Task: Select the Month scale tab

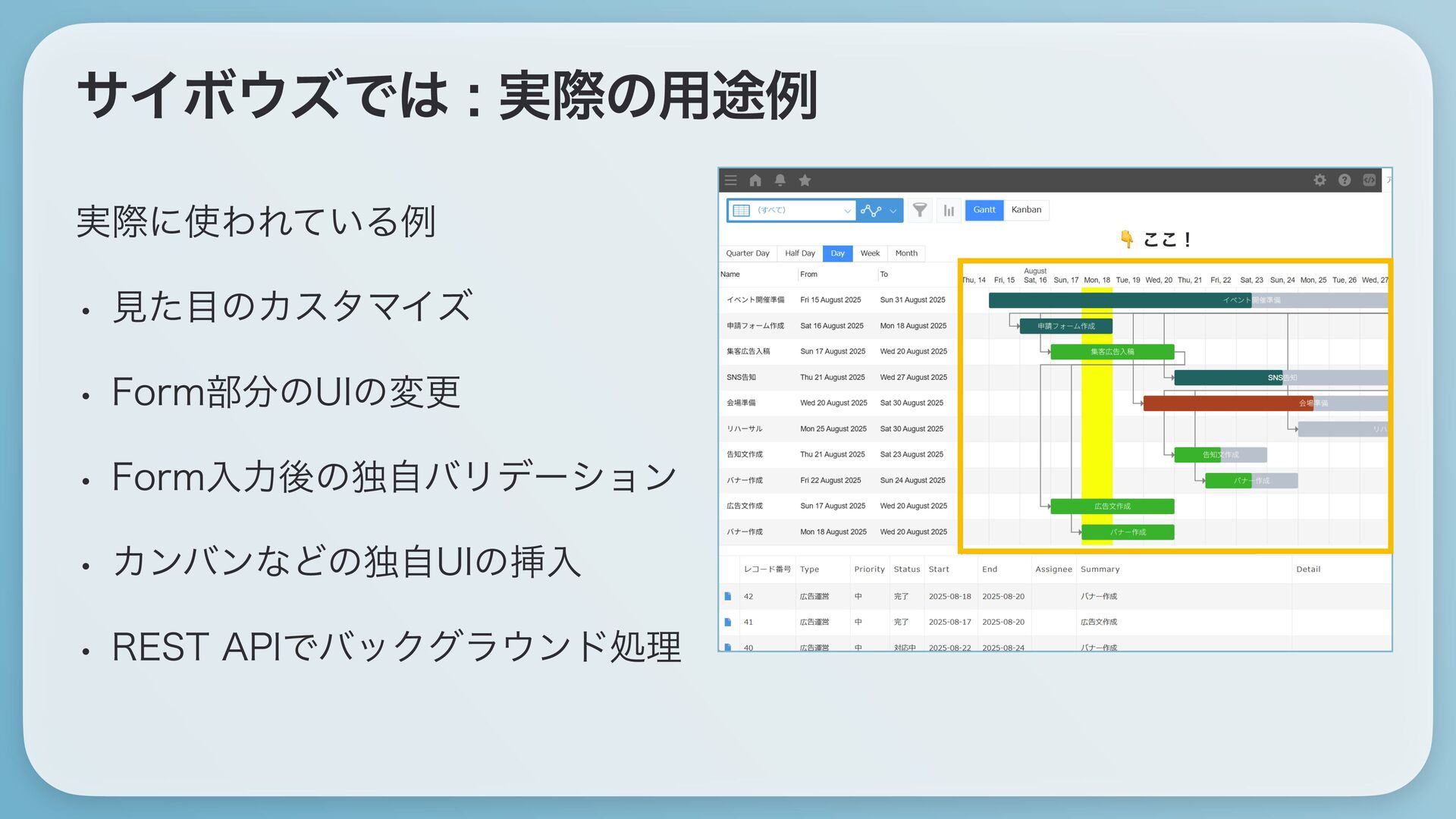Action: click(x=906, y=253)
